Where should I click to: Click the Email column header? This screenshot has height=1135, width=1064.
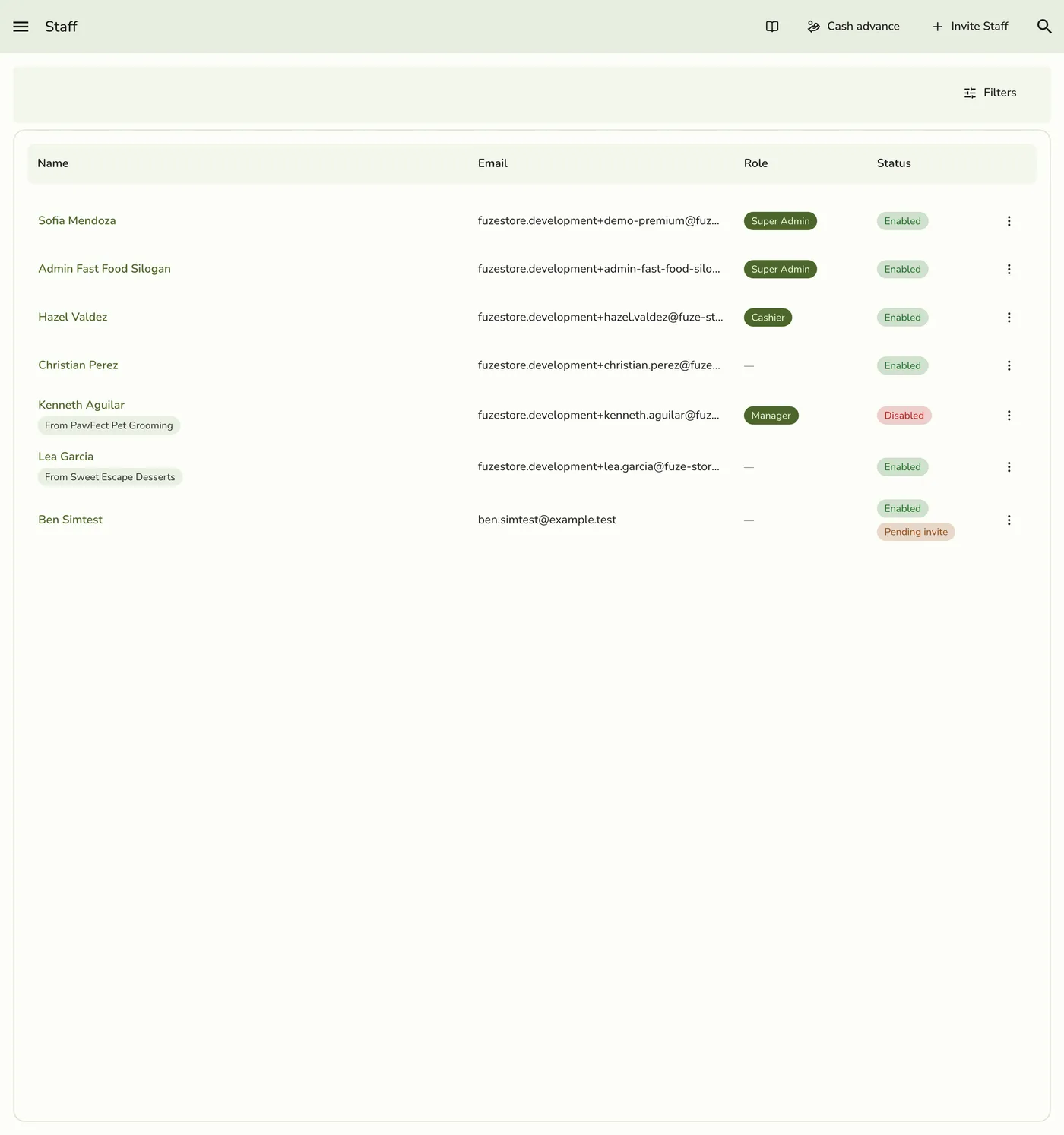[x=492, y=163]
